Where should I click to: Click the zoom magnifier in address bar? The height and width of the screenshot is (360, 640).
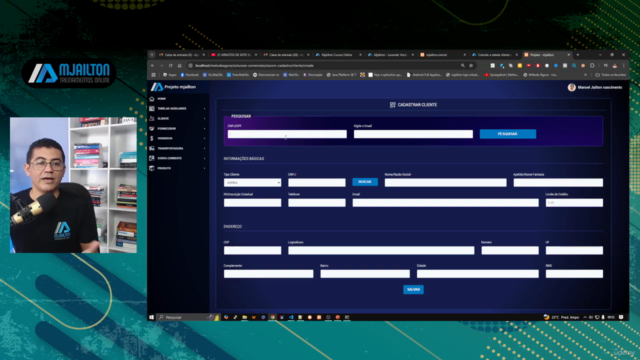(x=462, y=65)
